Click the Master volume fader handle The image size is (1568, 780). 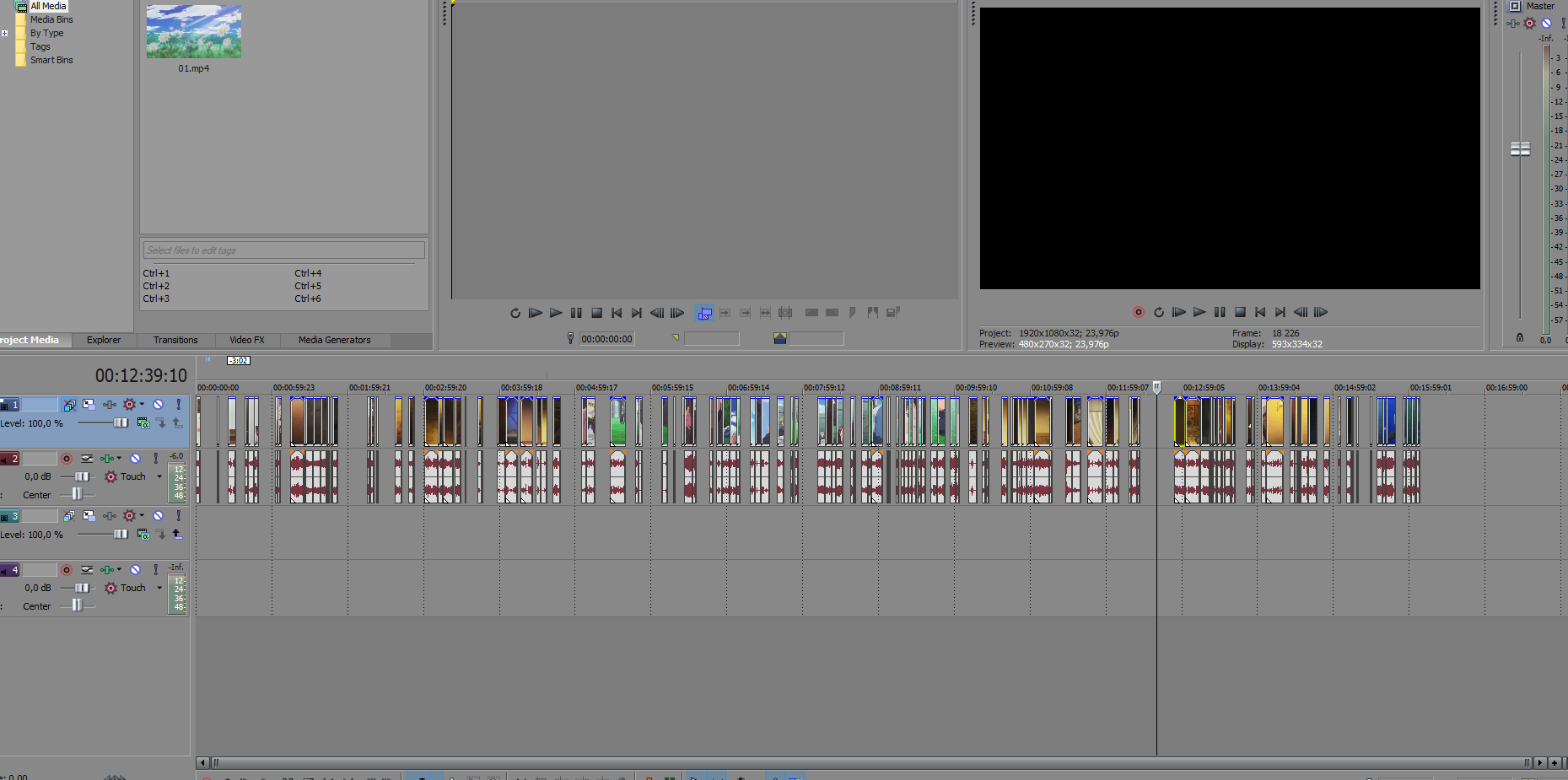pos(1520,148)
